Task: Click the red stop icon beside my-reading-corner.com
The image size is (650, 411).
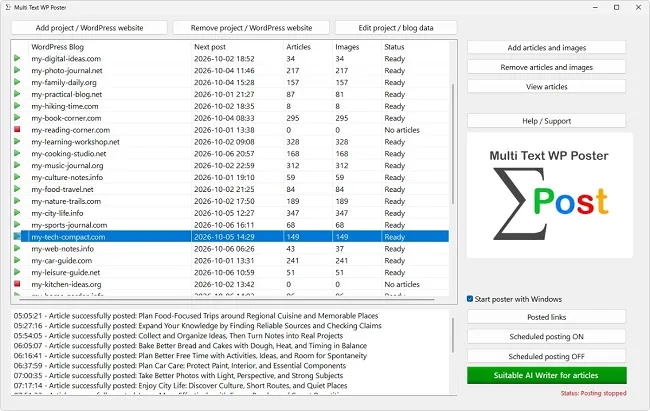Action: (x=17, y=129)
